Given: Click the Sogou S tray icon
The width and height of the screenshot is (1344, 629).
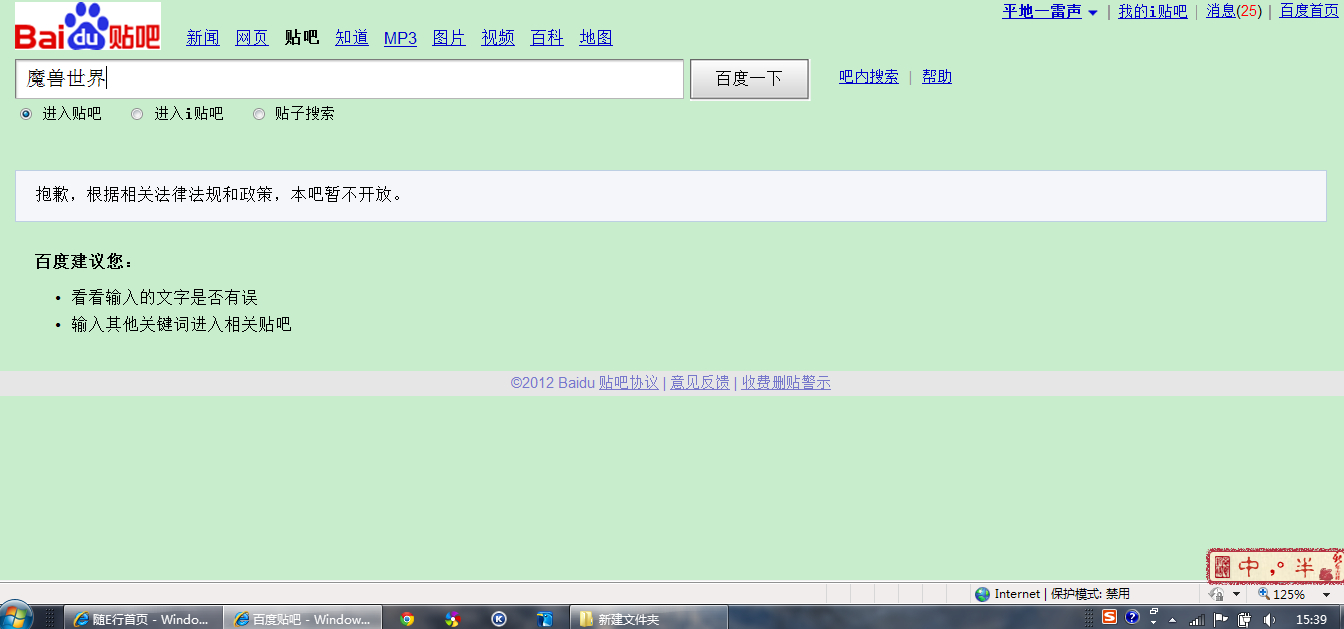Looking at the screenshot, I should click(1110, 617).
